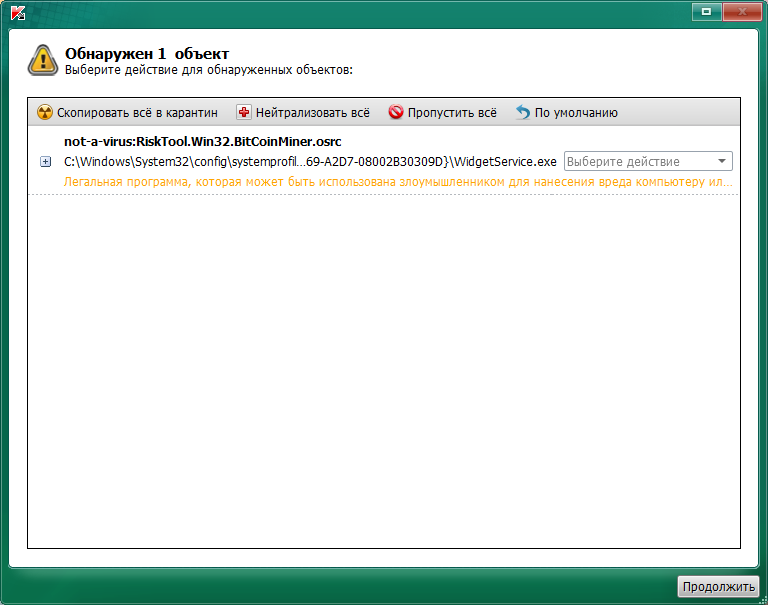Click the blue undo arrow icon
The height and width of the screenshot is (605, 768).
[x=523, y=112]
